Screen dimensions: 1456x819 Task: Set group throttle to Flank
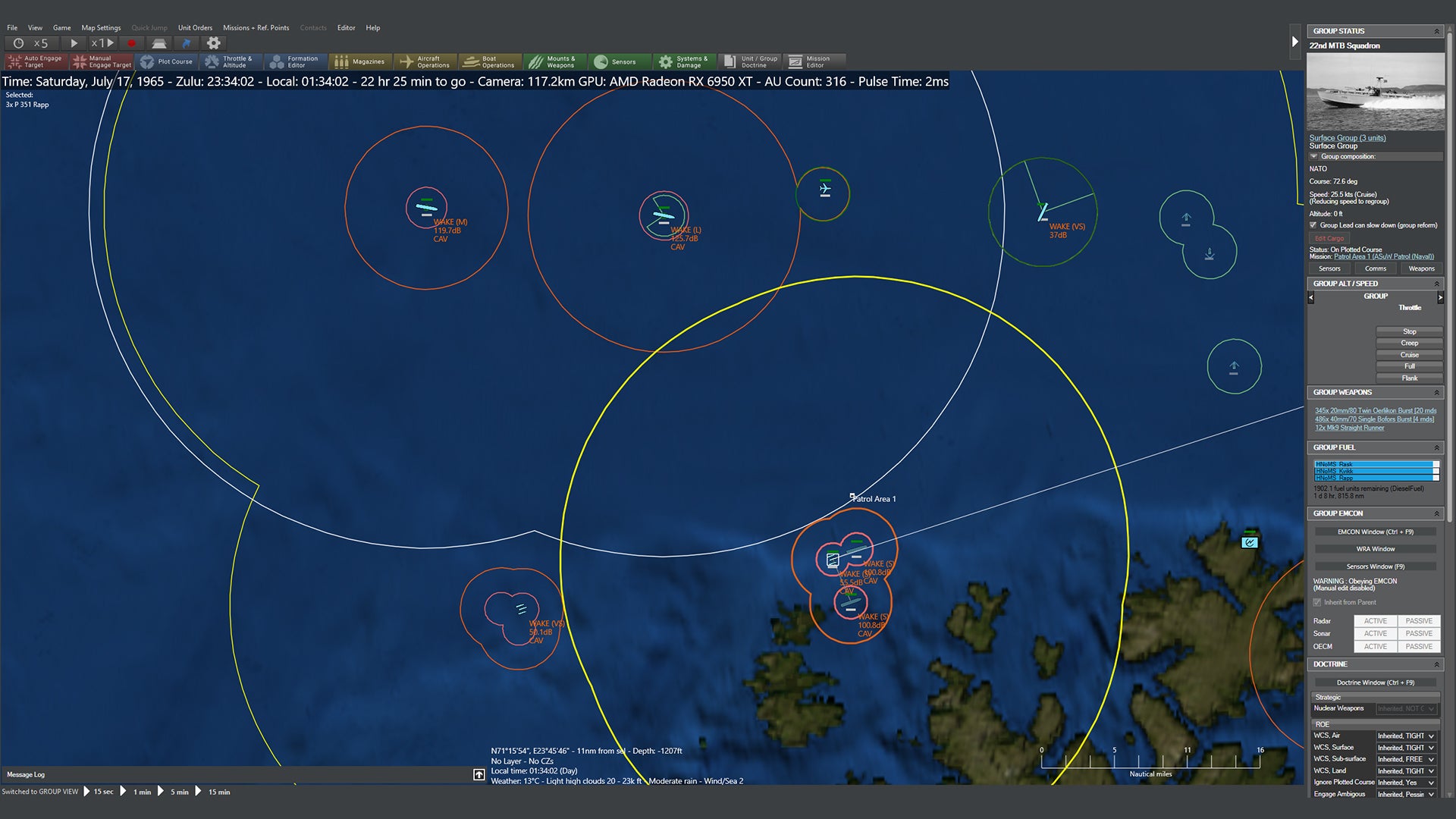tap(1408, 378)
